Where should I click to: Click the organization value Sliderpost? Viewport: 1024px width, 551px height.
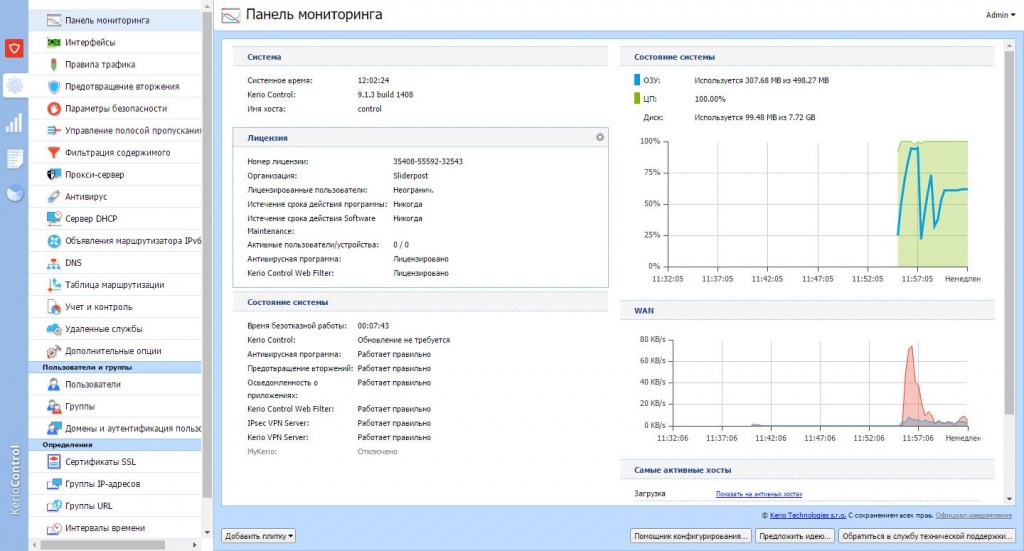(x=411, y=176)
